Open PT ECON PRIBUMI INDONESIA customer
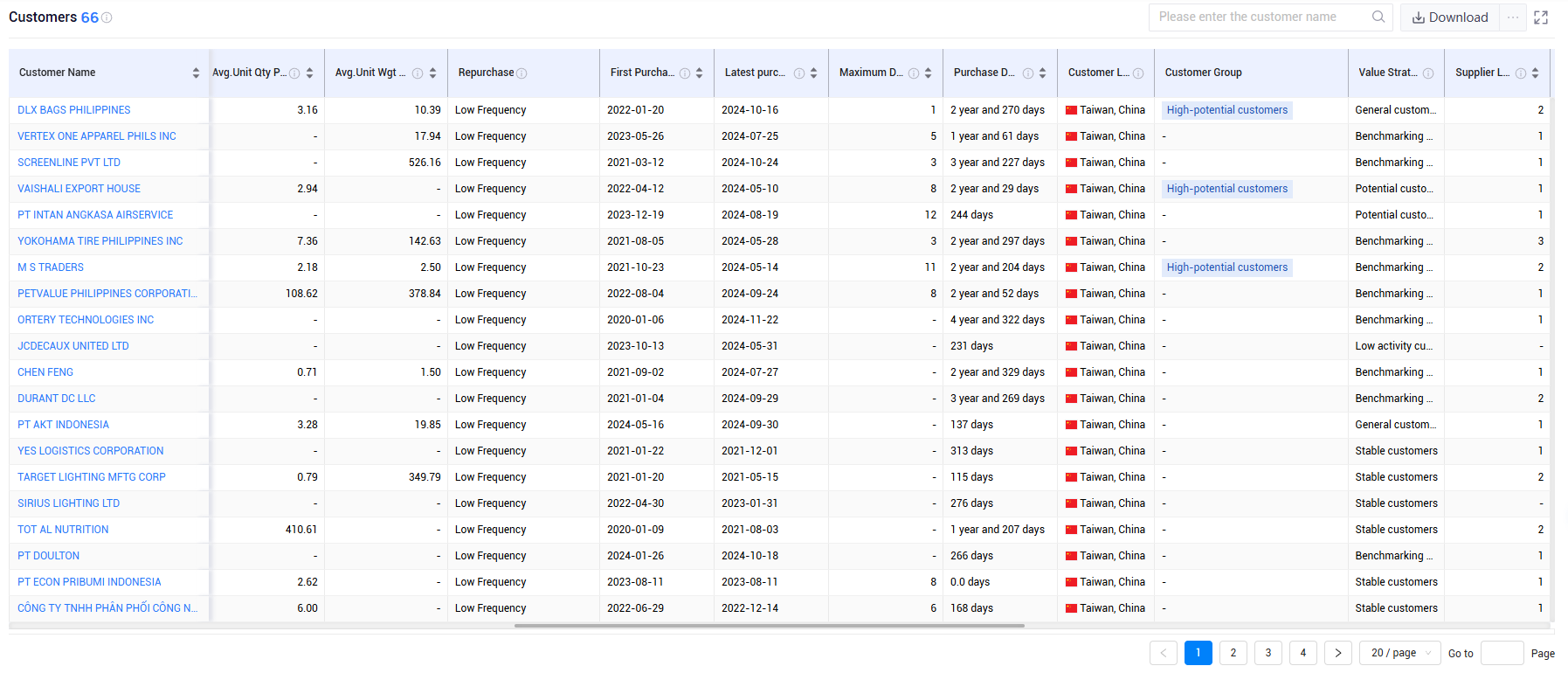This screenshot has width=1568, height=673. (x=89, y=582)
